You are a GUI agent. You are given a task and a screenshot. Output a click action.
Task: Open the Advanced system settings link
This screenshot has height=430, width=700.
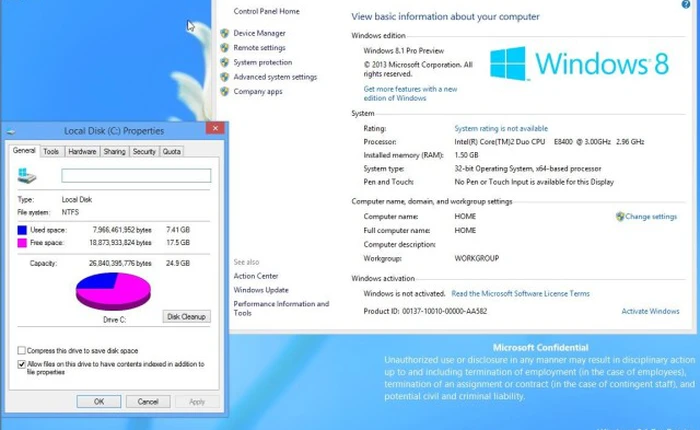[x=275, y=77]
